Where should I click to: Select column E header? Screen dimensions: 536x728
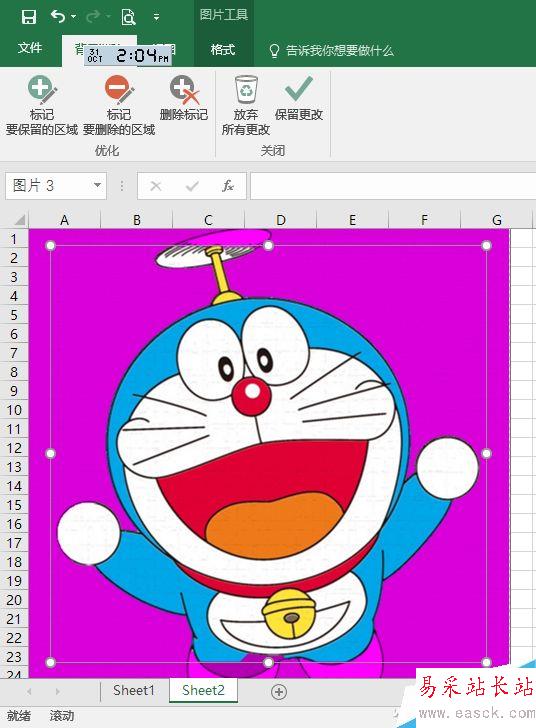(353, 219)
